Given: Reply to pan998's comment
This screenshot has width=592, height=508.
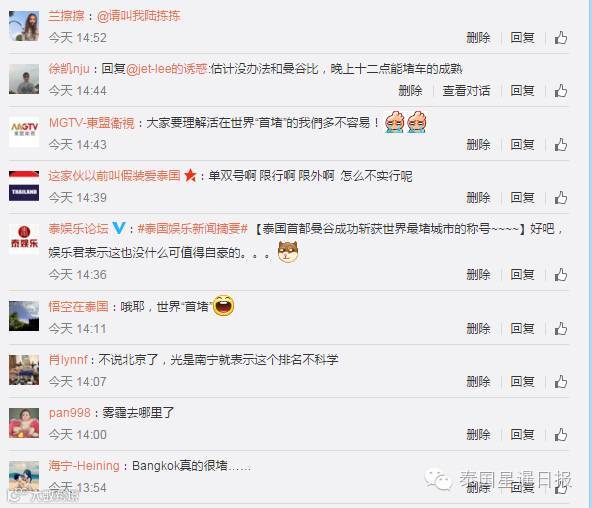Looking at the screenshot, I should (522, 435).
